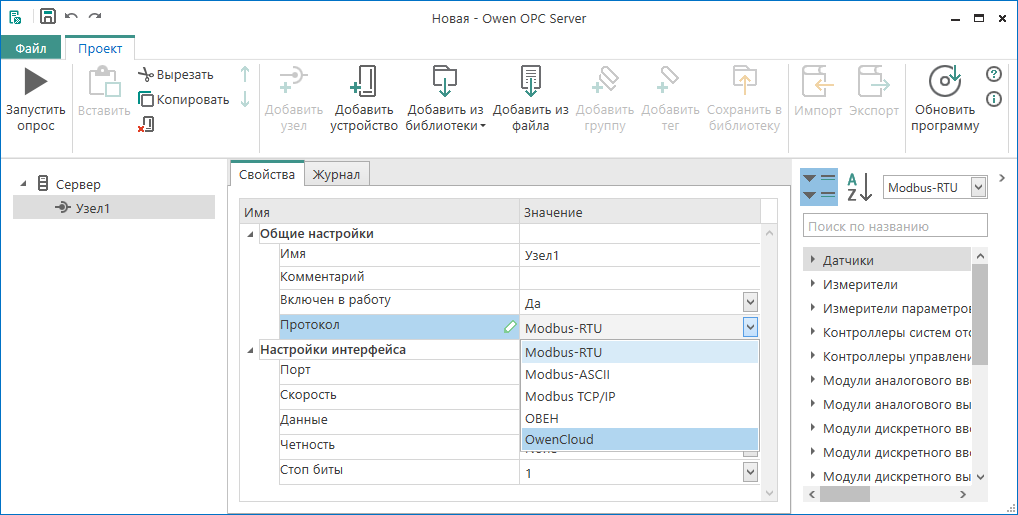The height and width of the screenshot is (515, 1018).
Task: Click the Запустить опрос play icon
Action: pos(36,82)
